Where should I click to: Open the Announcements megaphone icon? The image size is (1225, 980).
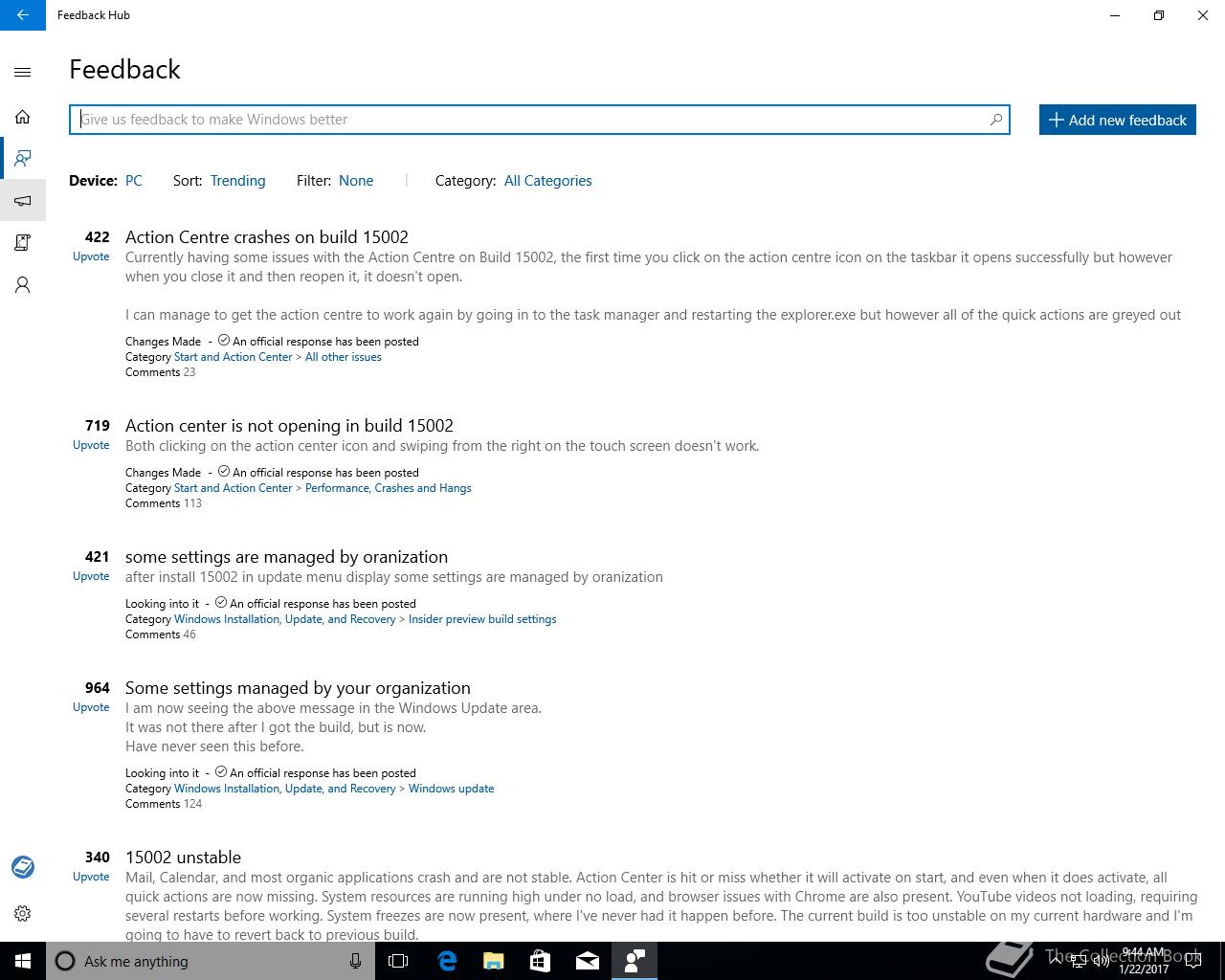[x=23, y=200]
